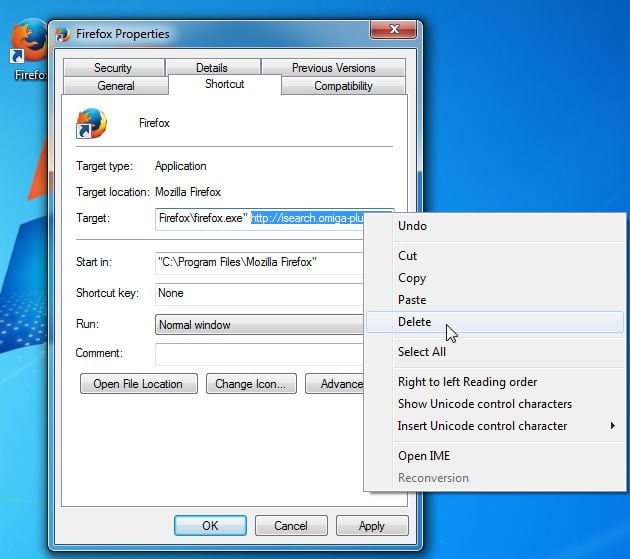
Task: Choose Copy from the context menu
Action: [x=495, y=278]
